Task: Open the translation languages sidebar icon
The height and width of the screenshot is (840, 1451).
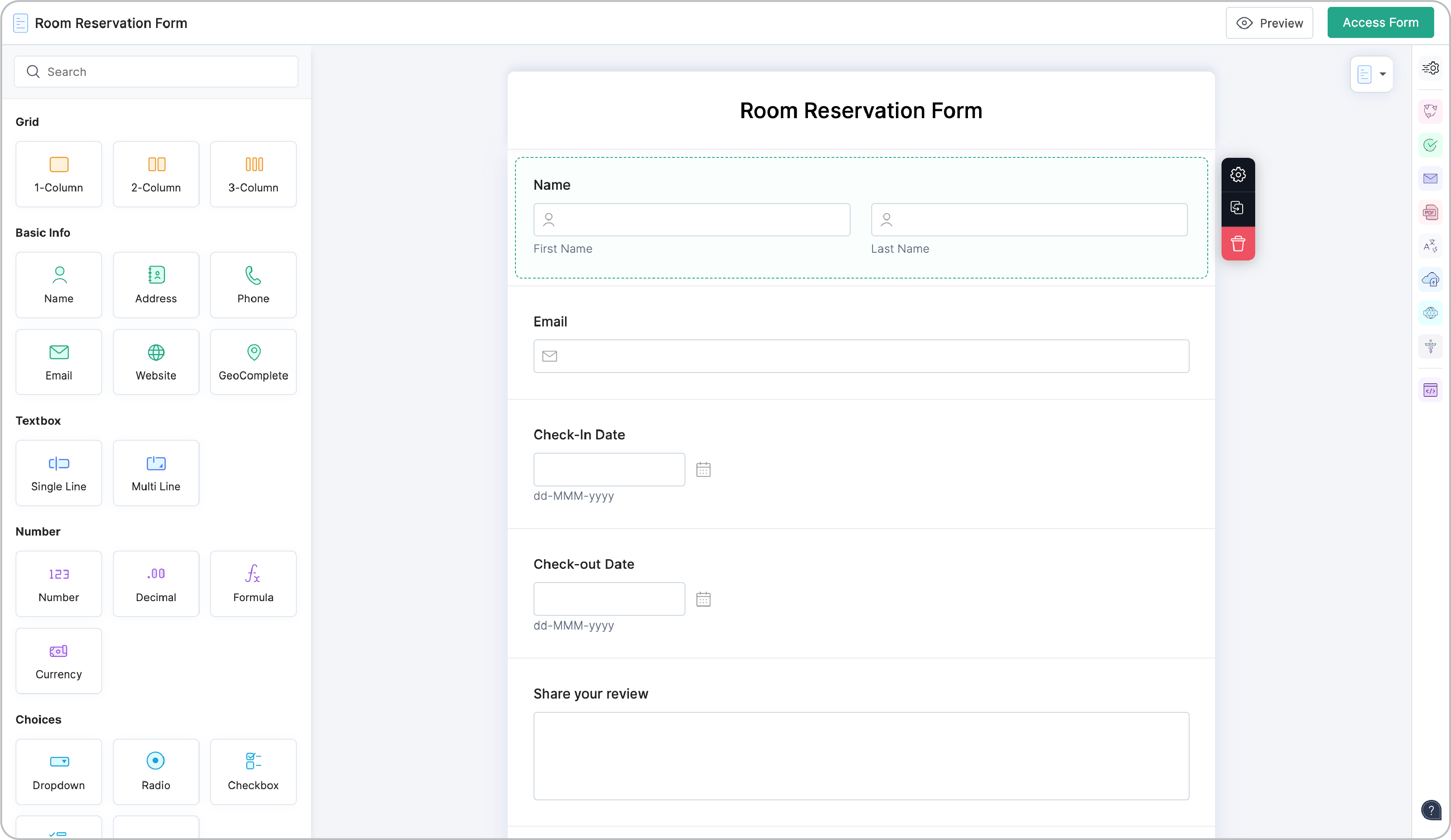Action: pos(1430,246)
